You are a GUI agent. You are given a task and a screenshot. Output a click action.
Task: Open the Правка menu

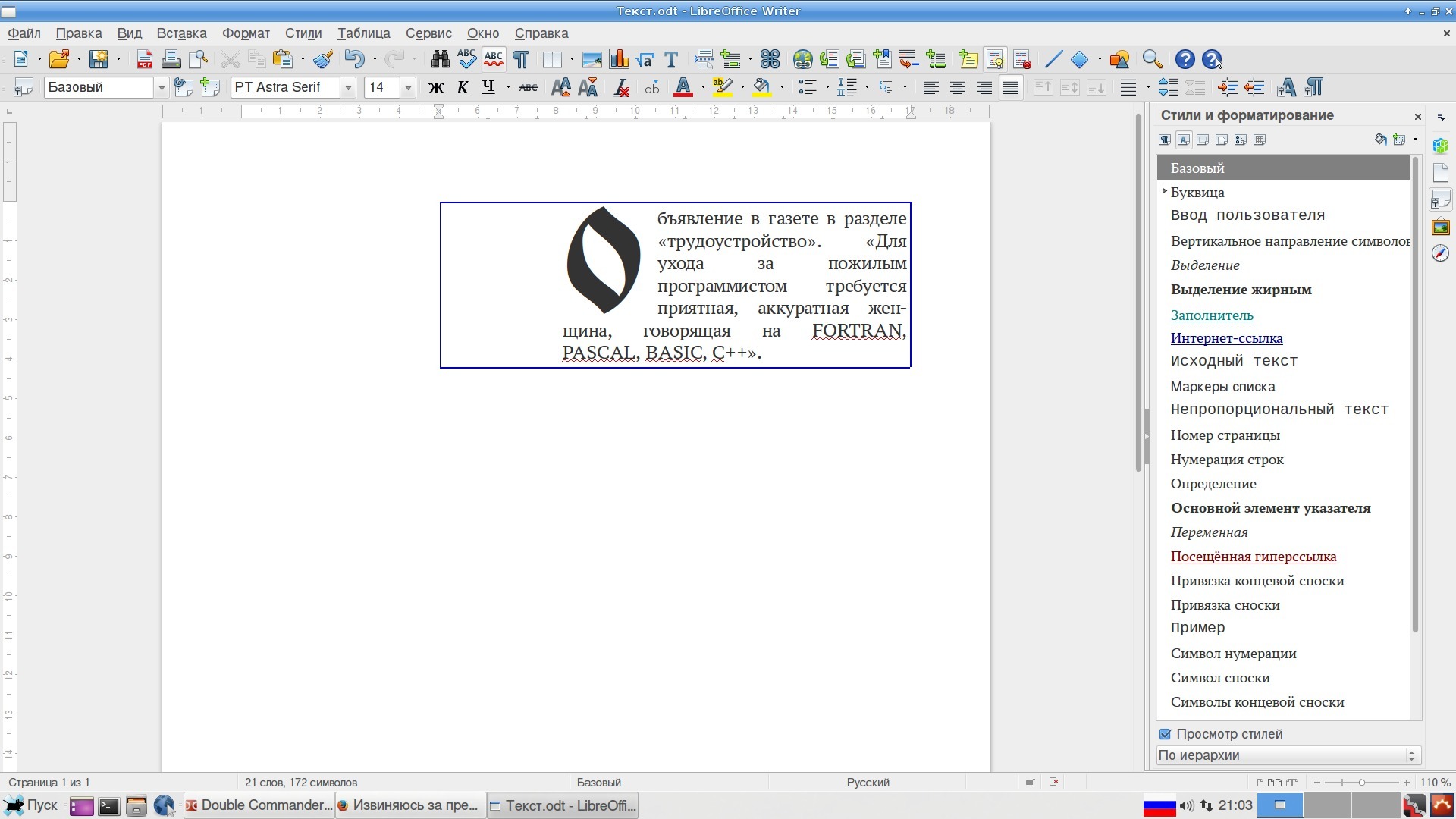click(x=79, y=33)
